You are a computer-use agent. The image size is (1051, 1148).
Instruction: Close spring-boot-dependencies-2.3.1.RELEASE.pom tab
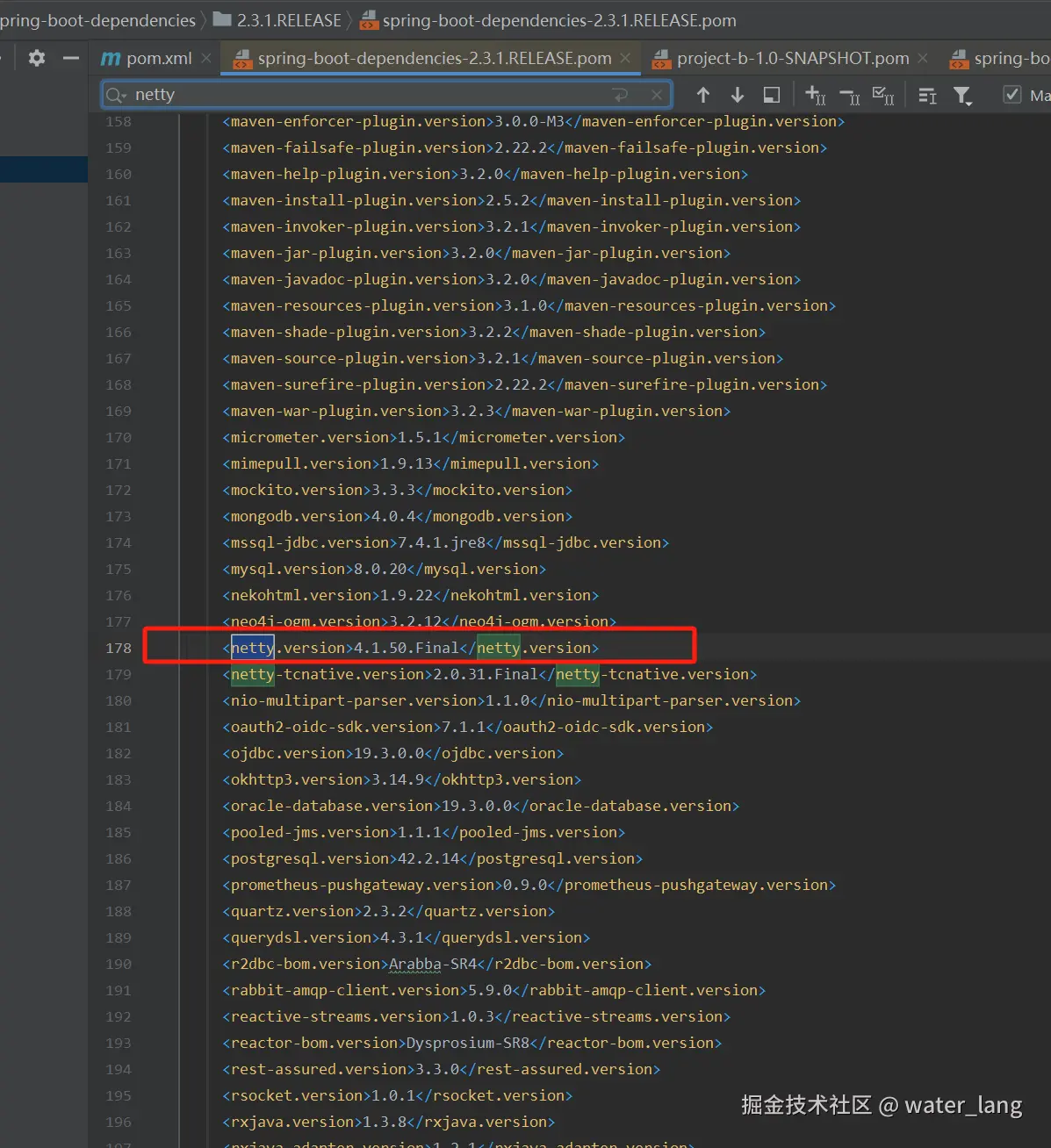625,58
